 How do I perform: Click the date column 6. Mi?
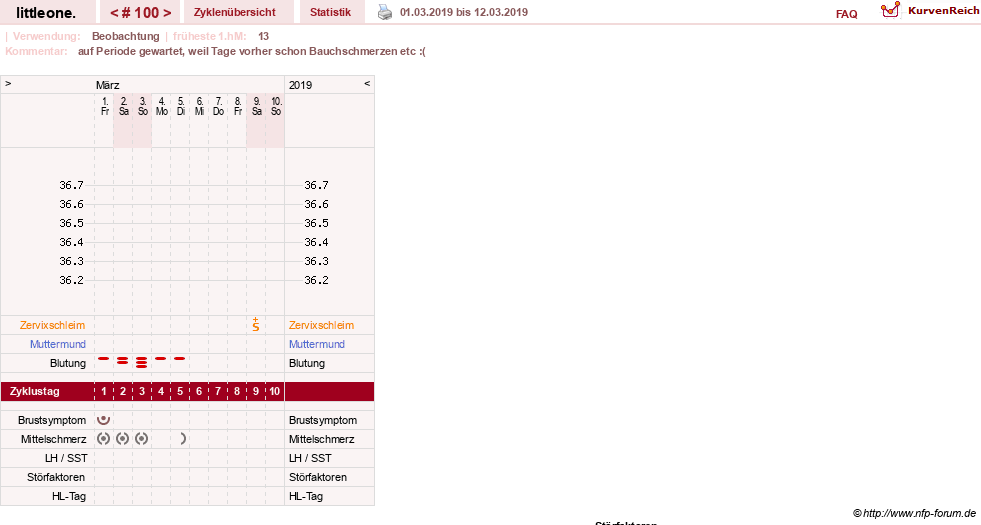pyautogui.click(x=199, y=106)
